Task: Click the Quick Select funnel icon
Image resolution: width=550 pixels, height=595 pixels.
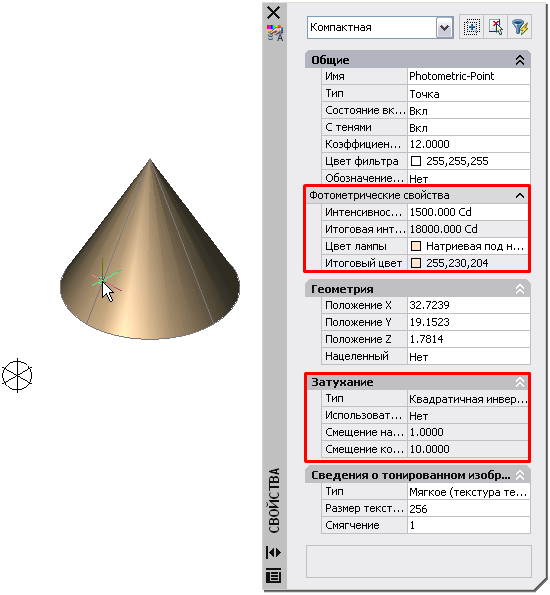Action: 520,27
